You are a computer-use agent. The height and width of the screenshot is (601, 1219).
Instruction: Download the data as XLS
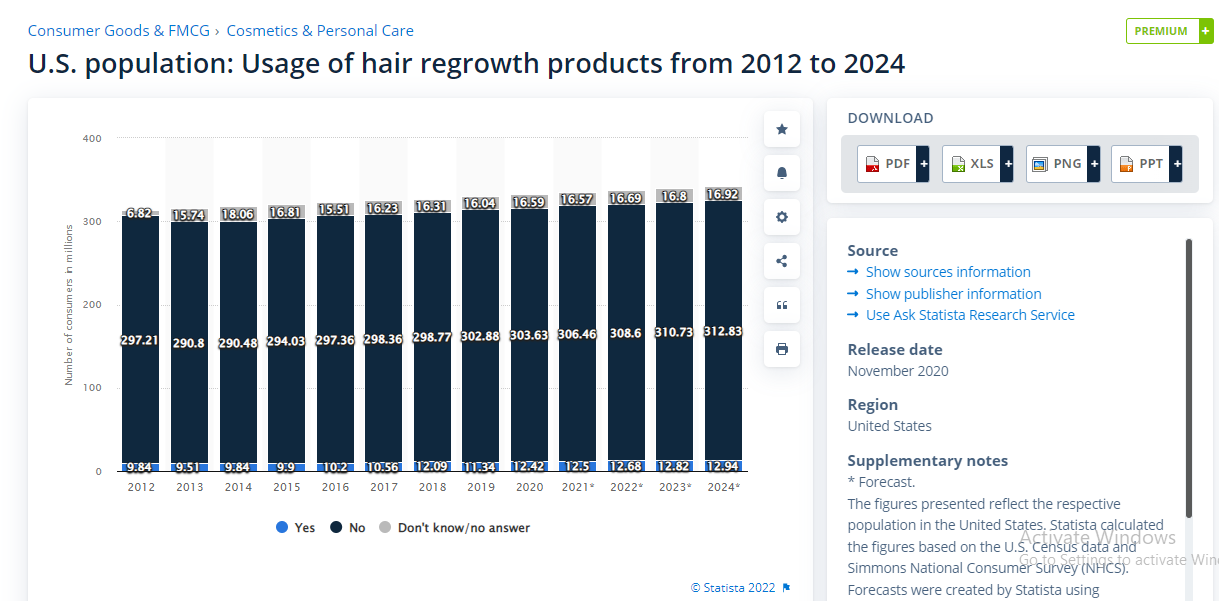(978, 163)
